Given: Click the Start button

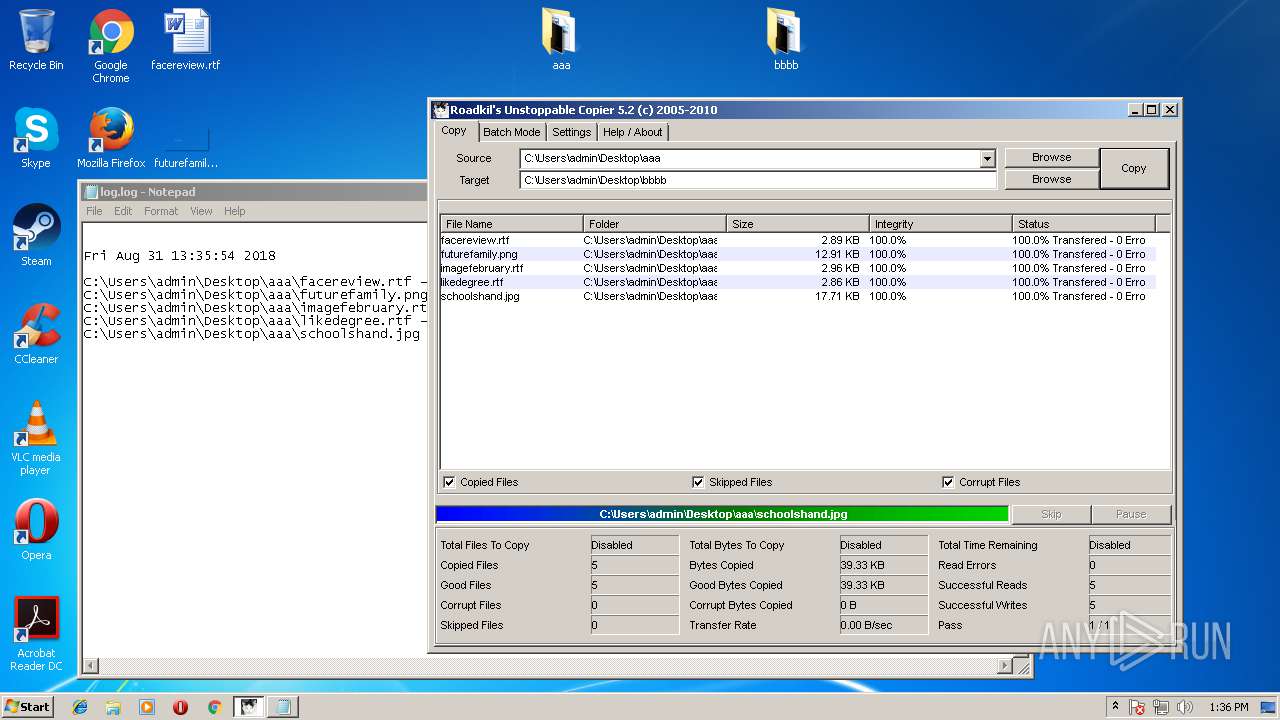Looking at the screenshot, I should click(x=28, y=707).
